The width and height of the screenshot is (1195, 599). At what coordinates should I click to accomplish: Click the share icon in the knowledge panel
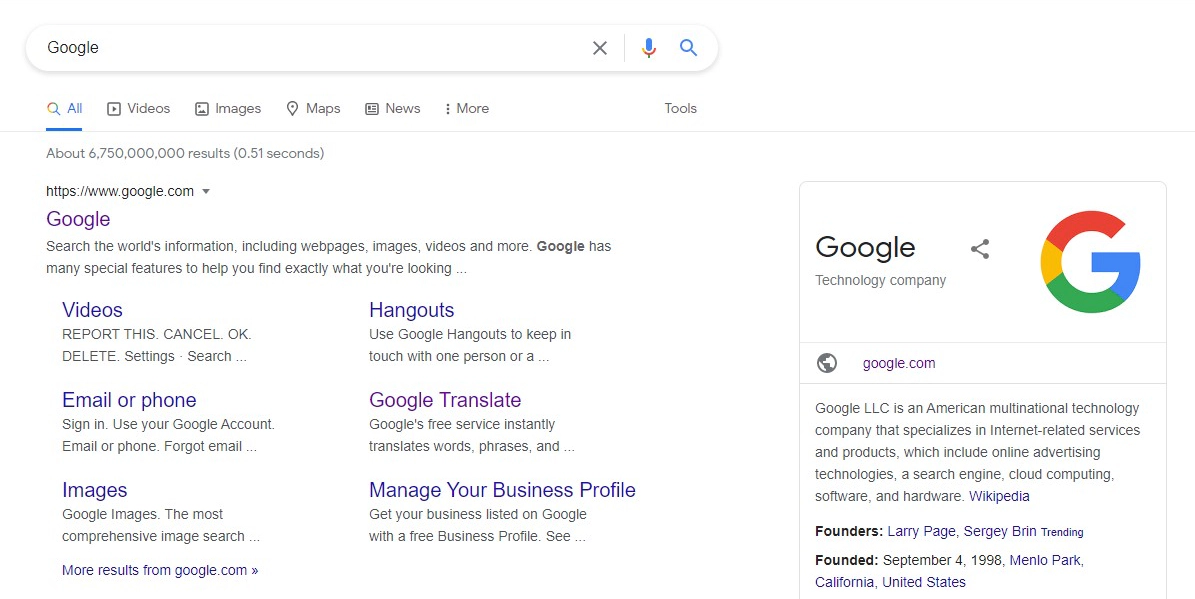coord(979,248)
